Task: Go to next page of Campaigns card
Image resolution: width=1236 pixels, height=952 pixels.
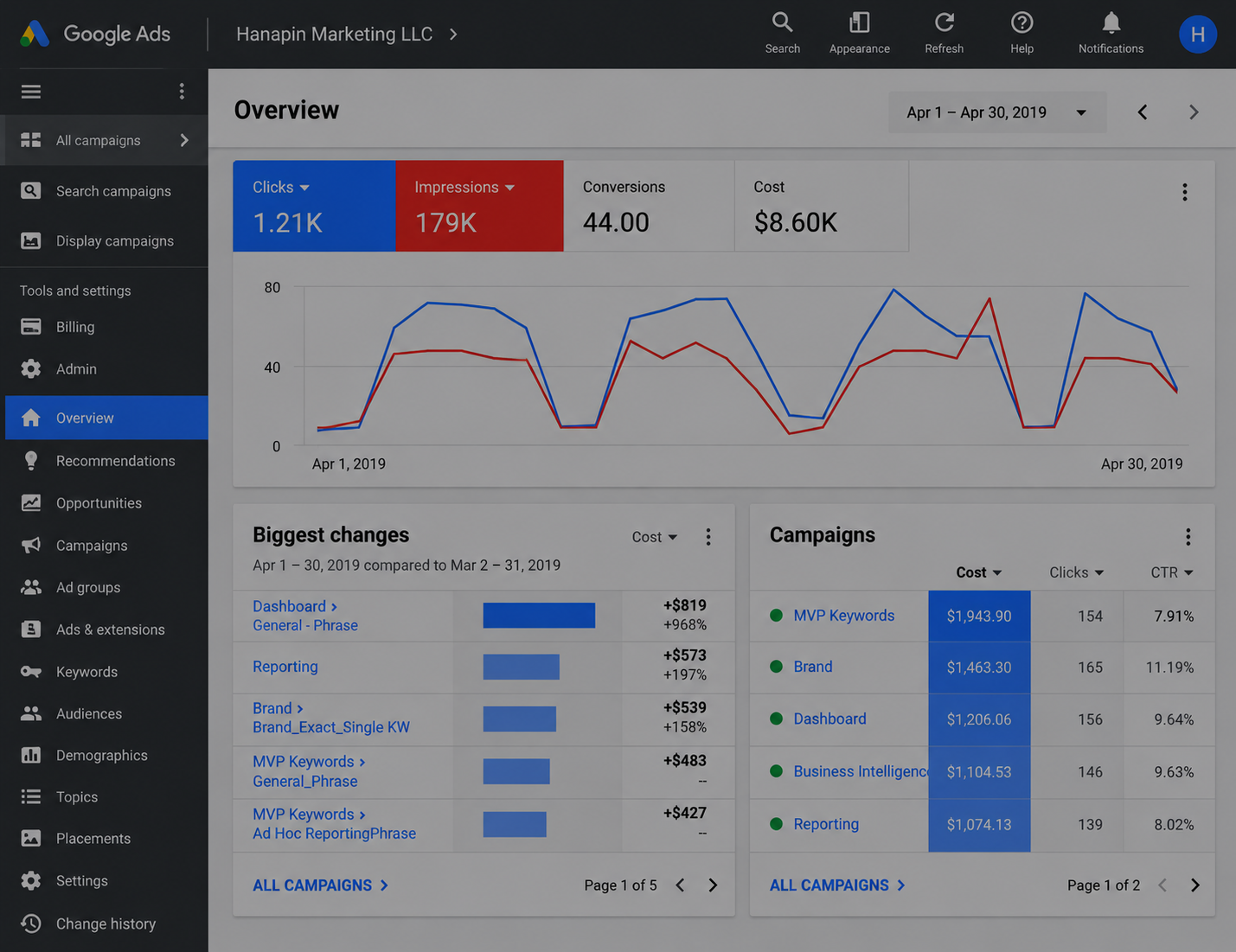Action: 1195,885
